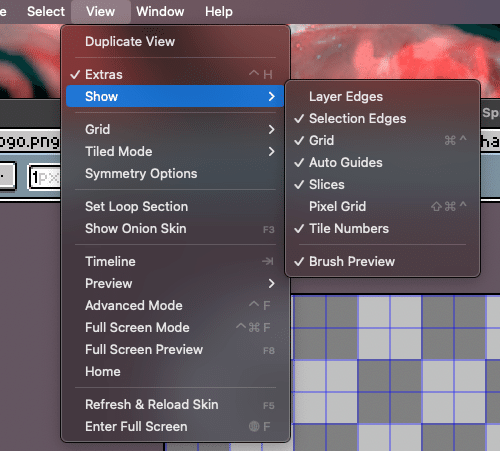Disable Tile Numbers display
Viewport: 500px width, 451px height.
click(382, 228)
